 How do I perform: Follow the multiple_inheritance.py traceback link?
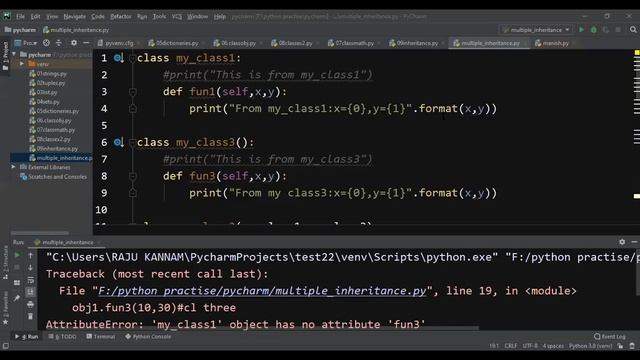[262, 291]
